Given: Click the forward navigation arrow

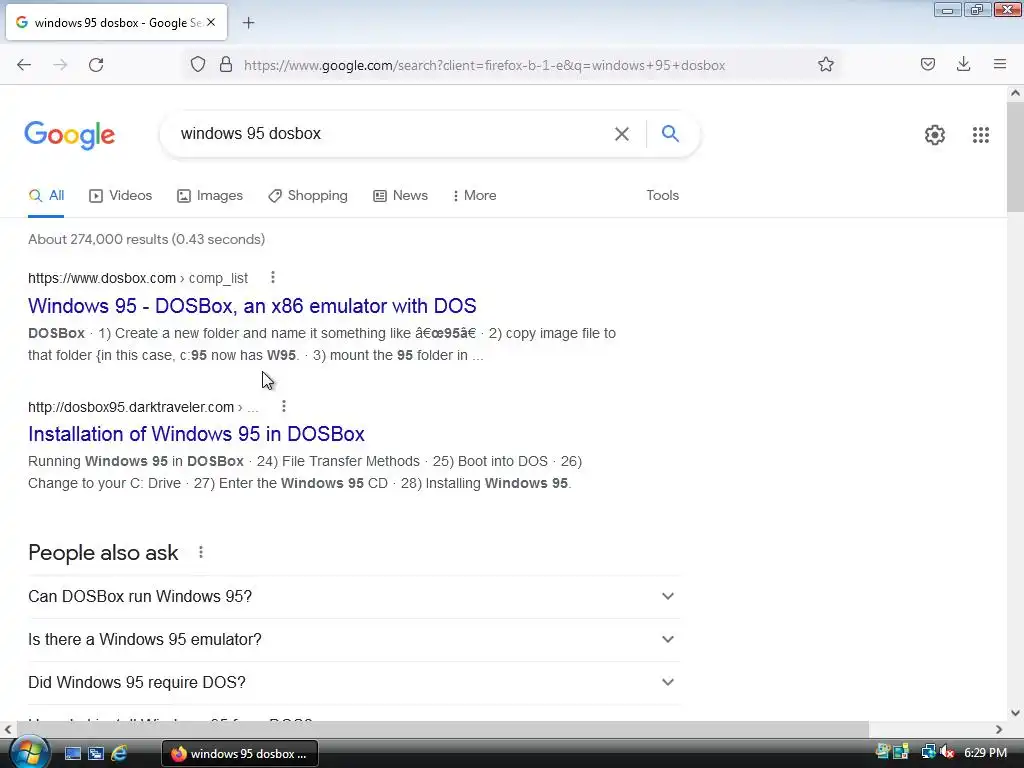Looking at the screenshot, I should coord(60,65).
